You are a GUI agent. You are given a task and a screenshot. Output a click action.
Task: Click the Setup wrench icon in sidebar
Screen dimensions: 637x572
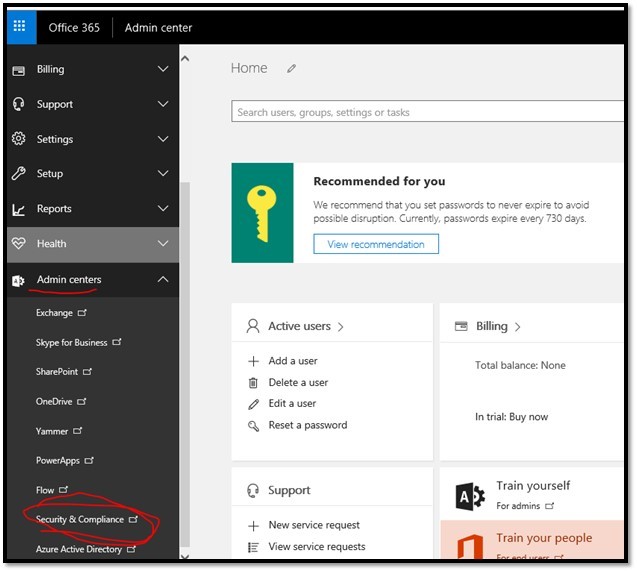[x=18, y=174]
